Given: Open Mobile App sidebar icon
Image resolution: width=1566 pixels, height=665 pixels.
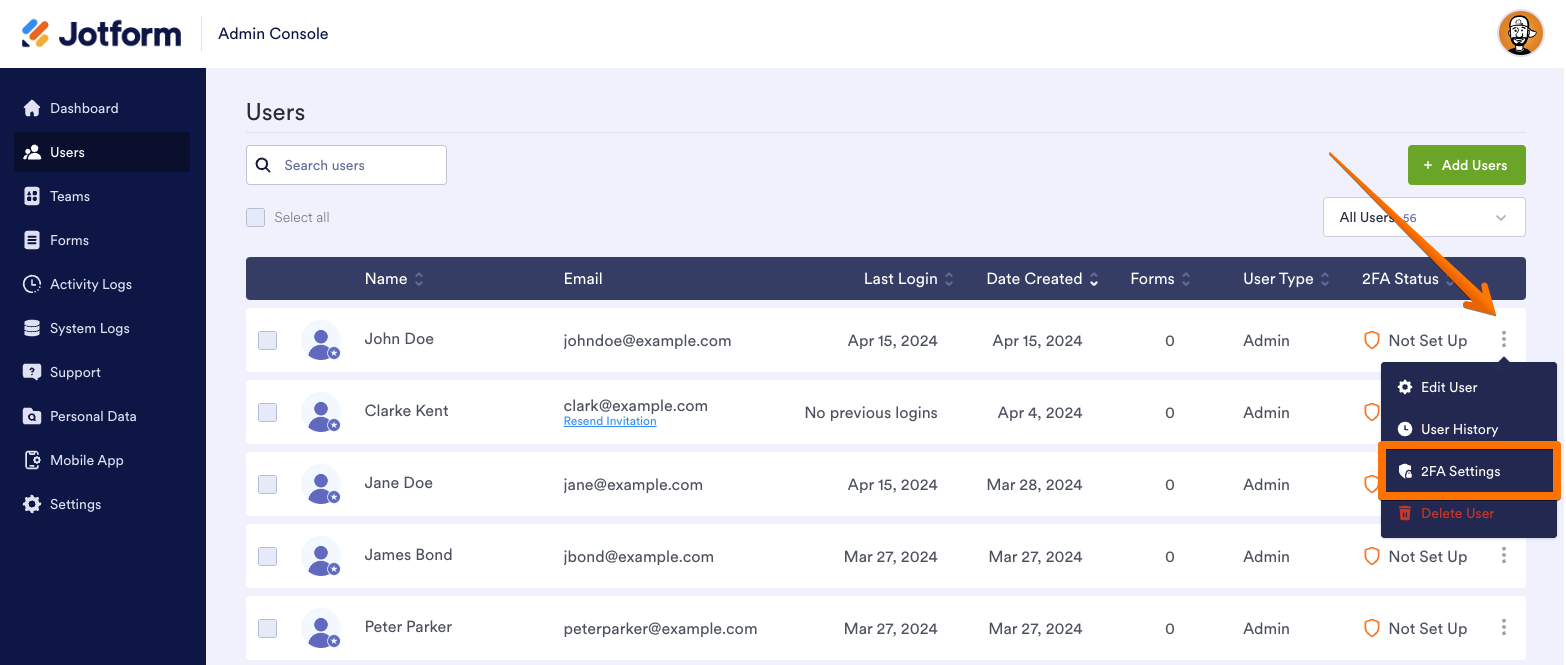Looking at the screenshot, I should [32, 460].
